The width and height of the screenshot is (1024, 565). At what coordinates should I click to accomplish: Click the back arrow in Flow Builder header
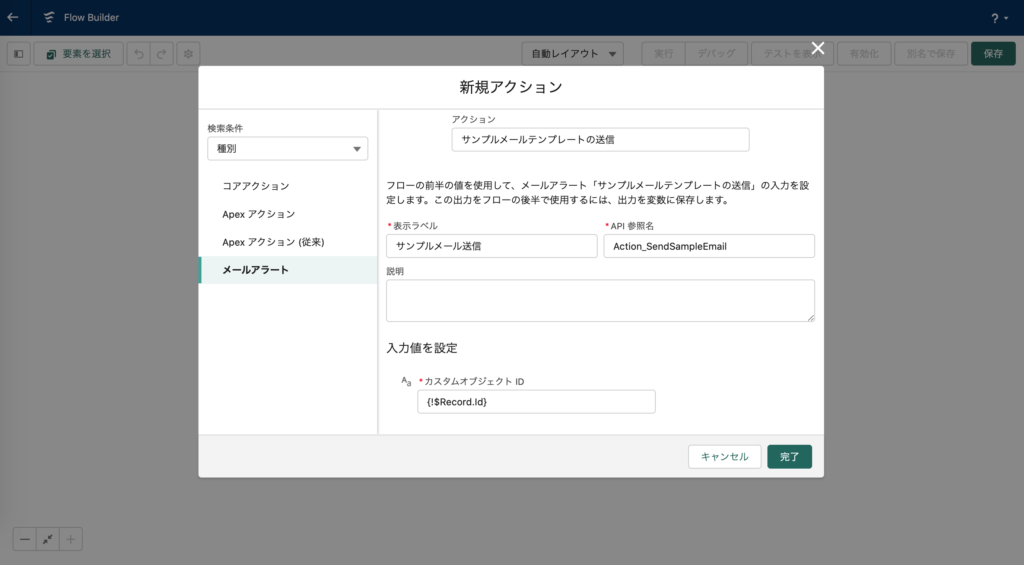[x=13, y=17]
